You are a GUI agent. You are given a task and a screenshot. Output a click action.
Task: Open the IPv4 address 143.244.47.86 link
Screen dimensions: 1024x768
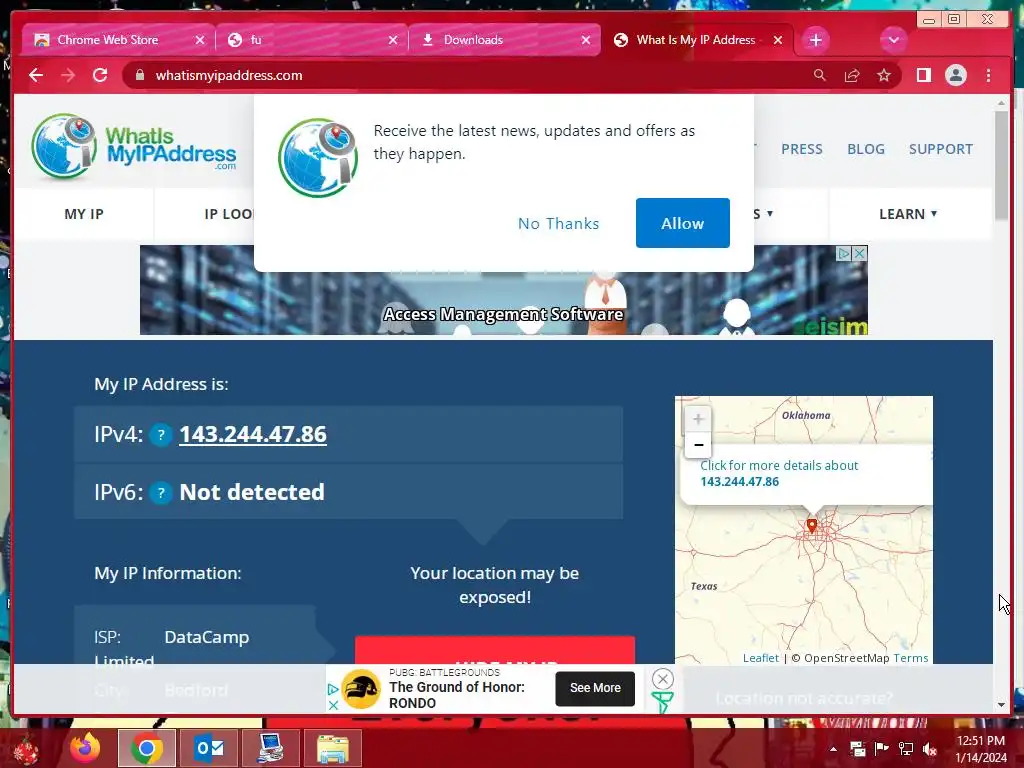tap(253, 434)
